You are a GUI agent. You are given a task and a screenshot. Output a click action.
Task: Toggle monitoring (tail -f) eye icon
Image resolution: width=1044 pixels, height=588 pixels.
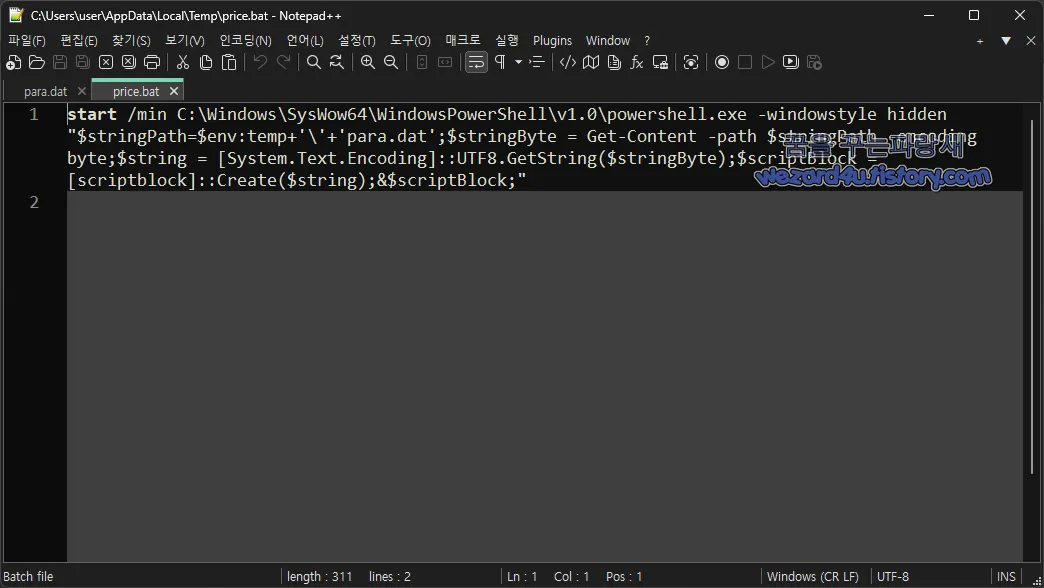[x=691, y=63]
